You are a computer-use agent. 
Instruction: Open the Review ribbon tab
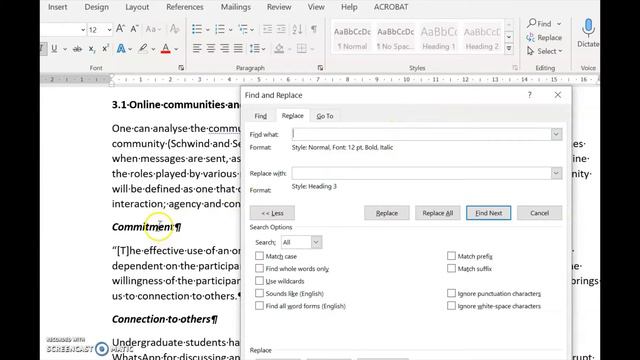point(279,7)
